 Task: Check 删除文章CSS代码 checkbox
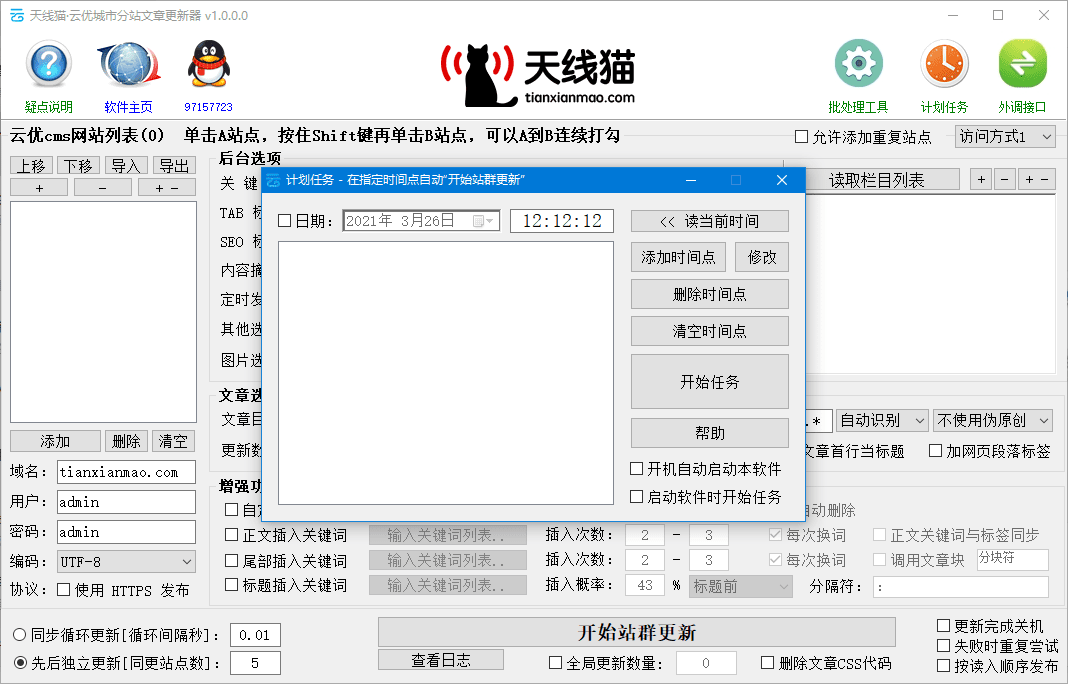pos(768,663)
